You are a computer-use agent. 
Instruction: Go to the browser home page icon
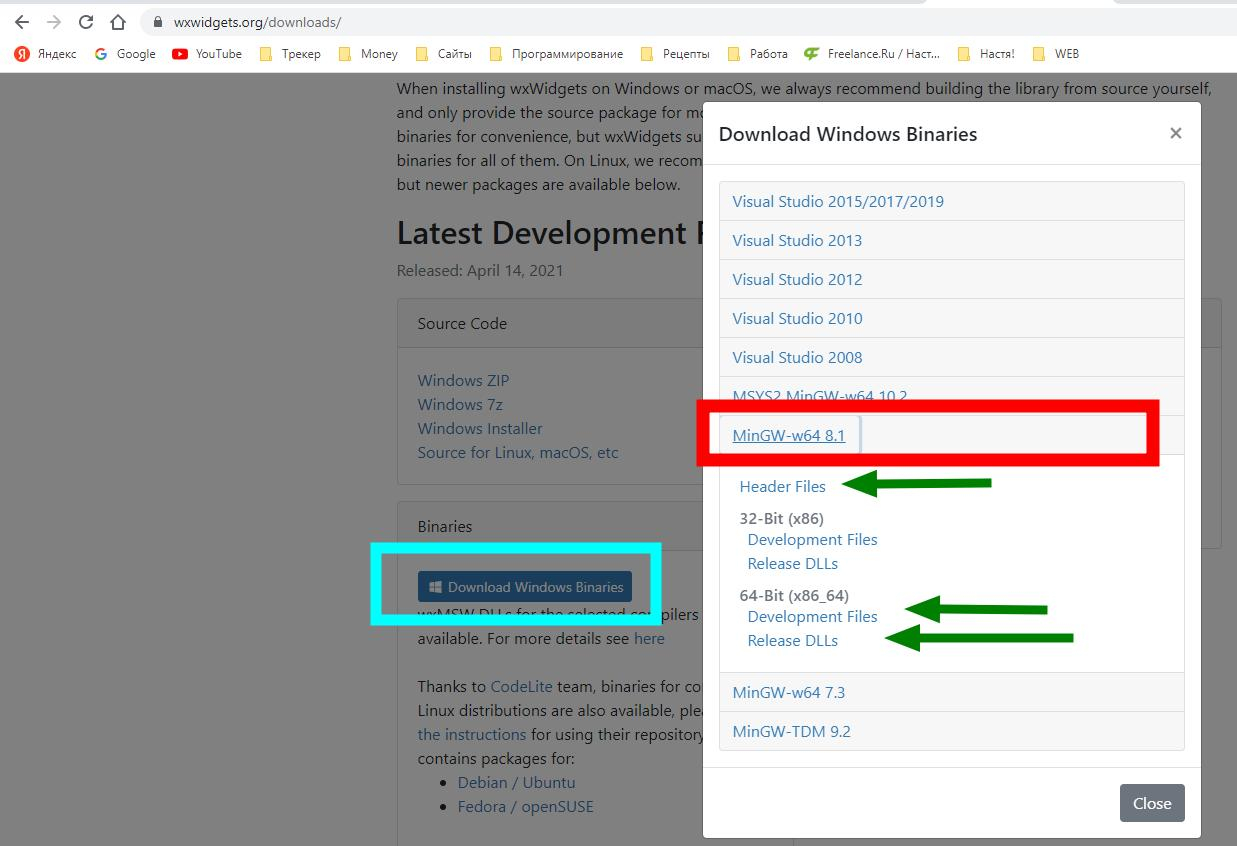pyautogui.click(x=118, y=22)
